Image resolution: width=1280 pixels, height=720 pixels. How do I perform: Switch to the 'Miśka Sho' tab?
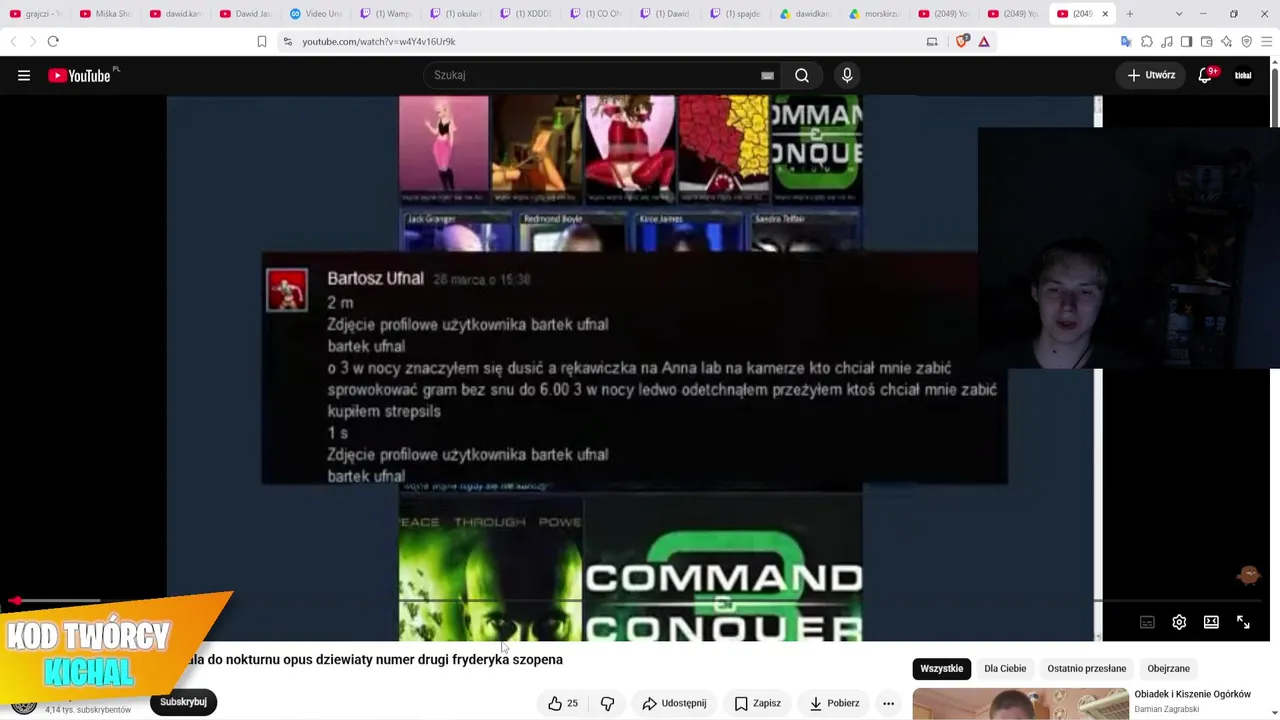pos(106,14)
